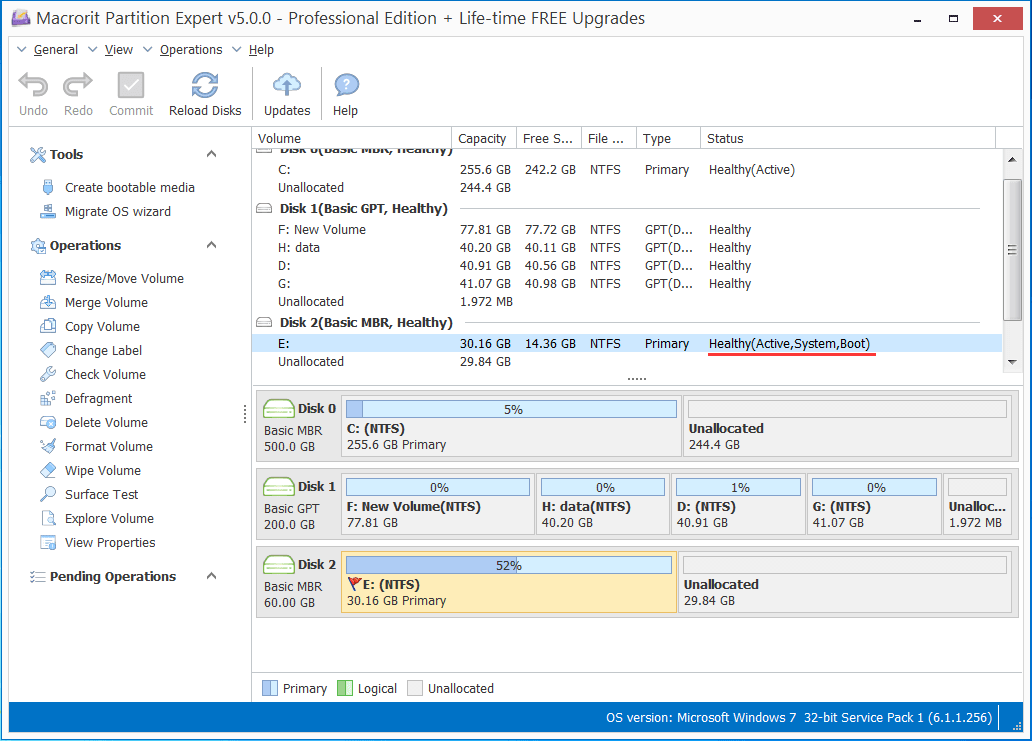
Task: Collapse the Tools section
Action: [x=211, y=154]
